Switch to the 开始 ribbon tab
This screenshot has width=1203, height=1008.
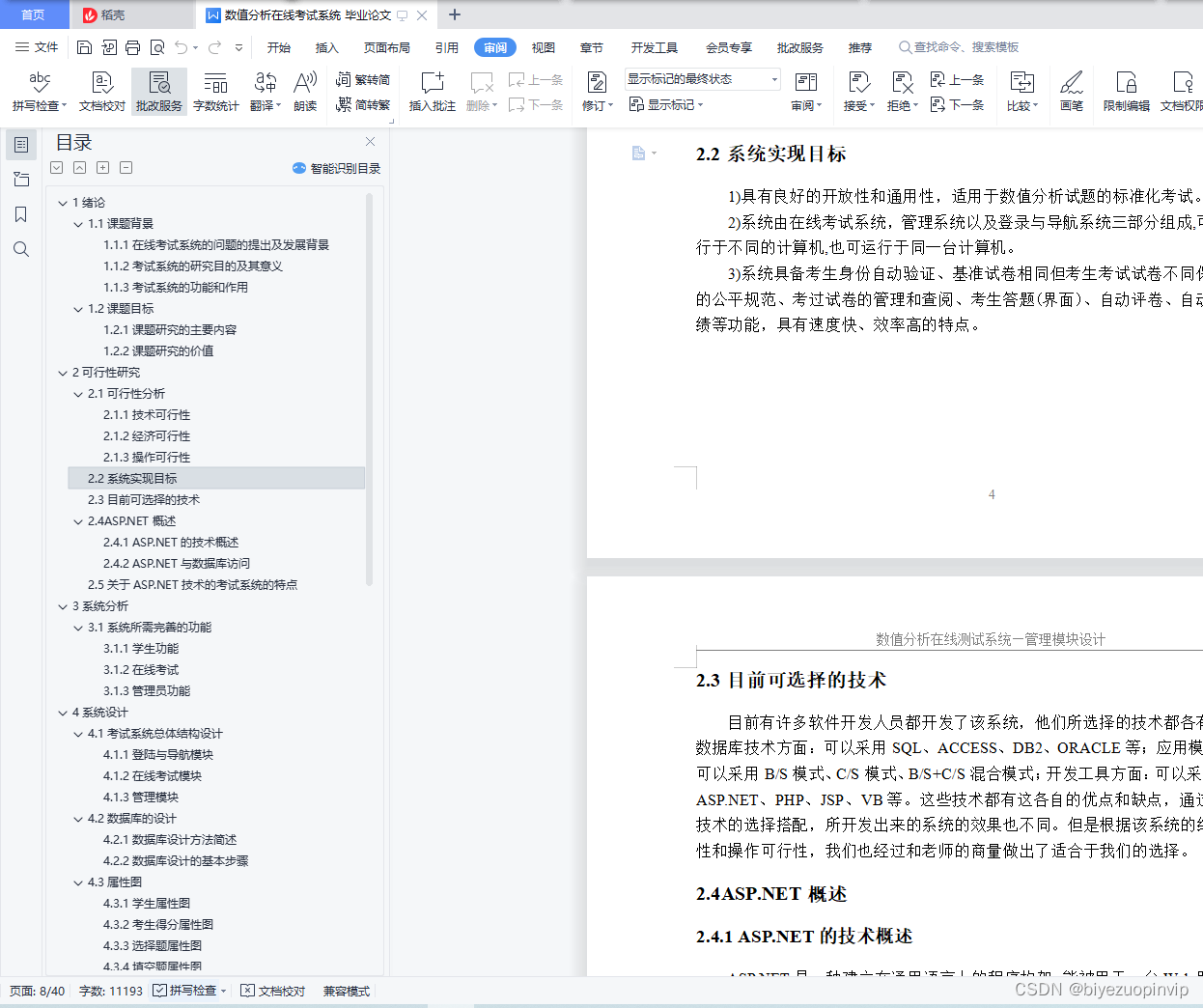click(279, 47)
